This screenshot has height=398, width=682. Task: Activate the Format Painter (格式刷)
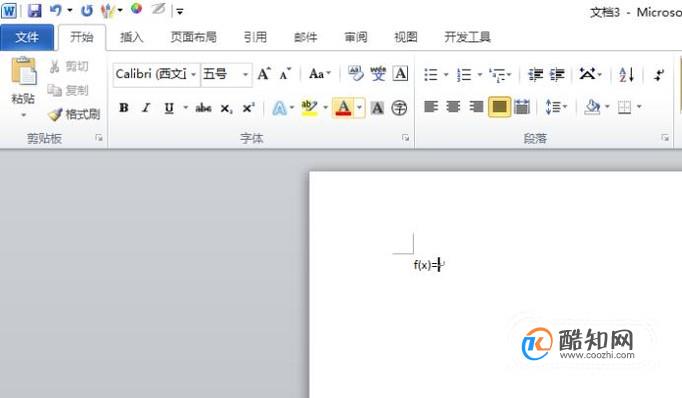(x=74, y=114)
